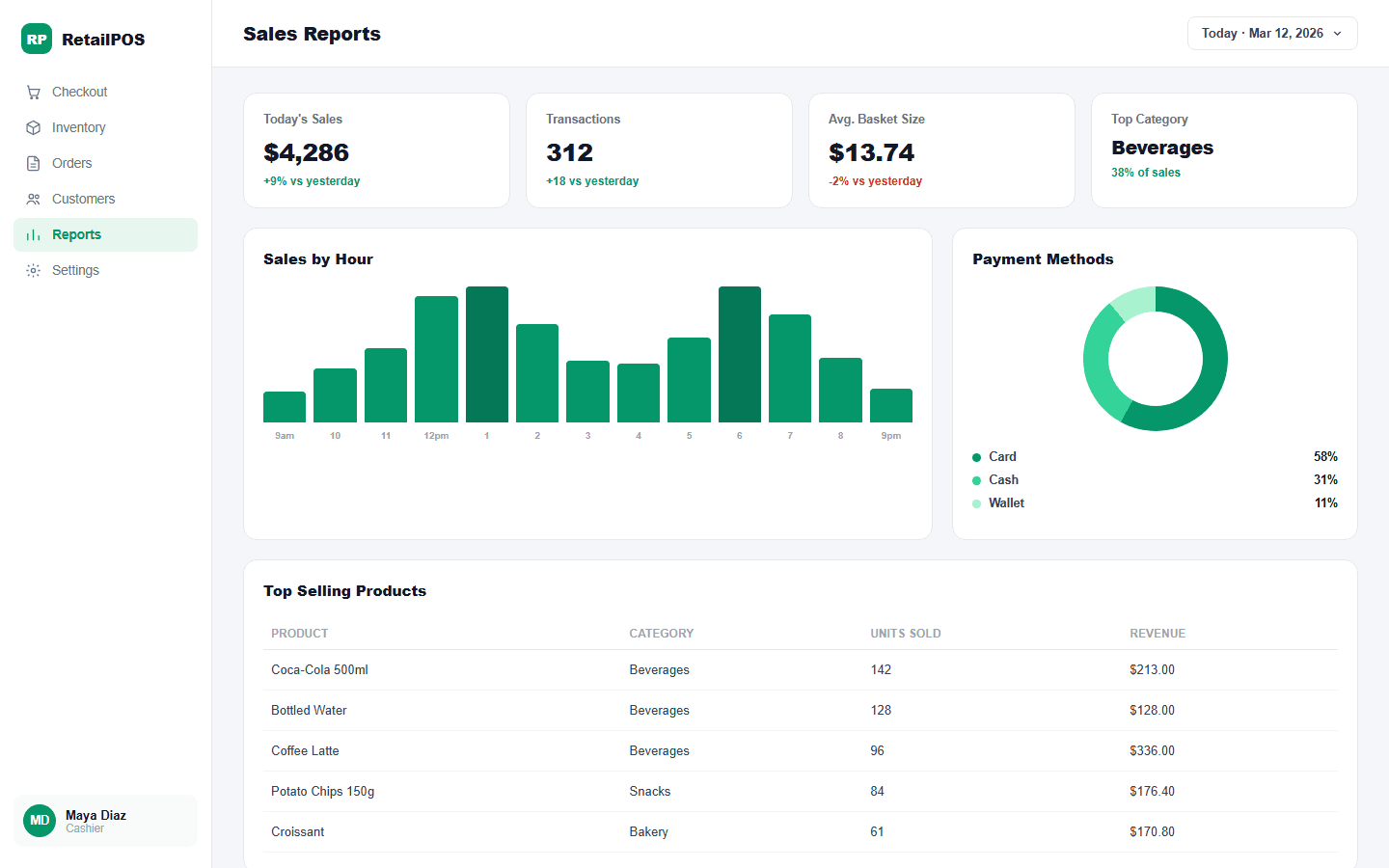This screenshot has width=1389, height=868.
Task: Click the Bottled Water product name
Action: click(309, 711)
